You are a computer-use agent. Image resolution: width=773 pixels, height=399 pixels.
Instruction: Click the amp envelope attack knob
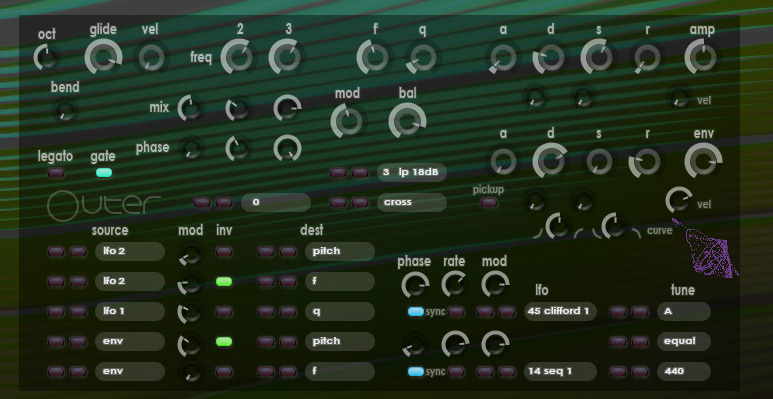[503, 58]
